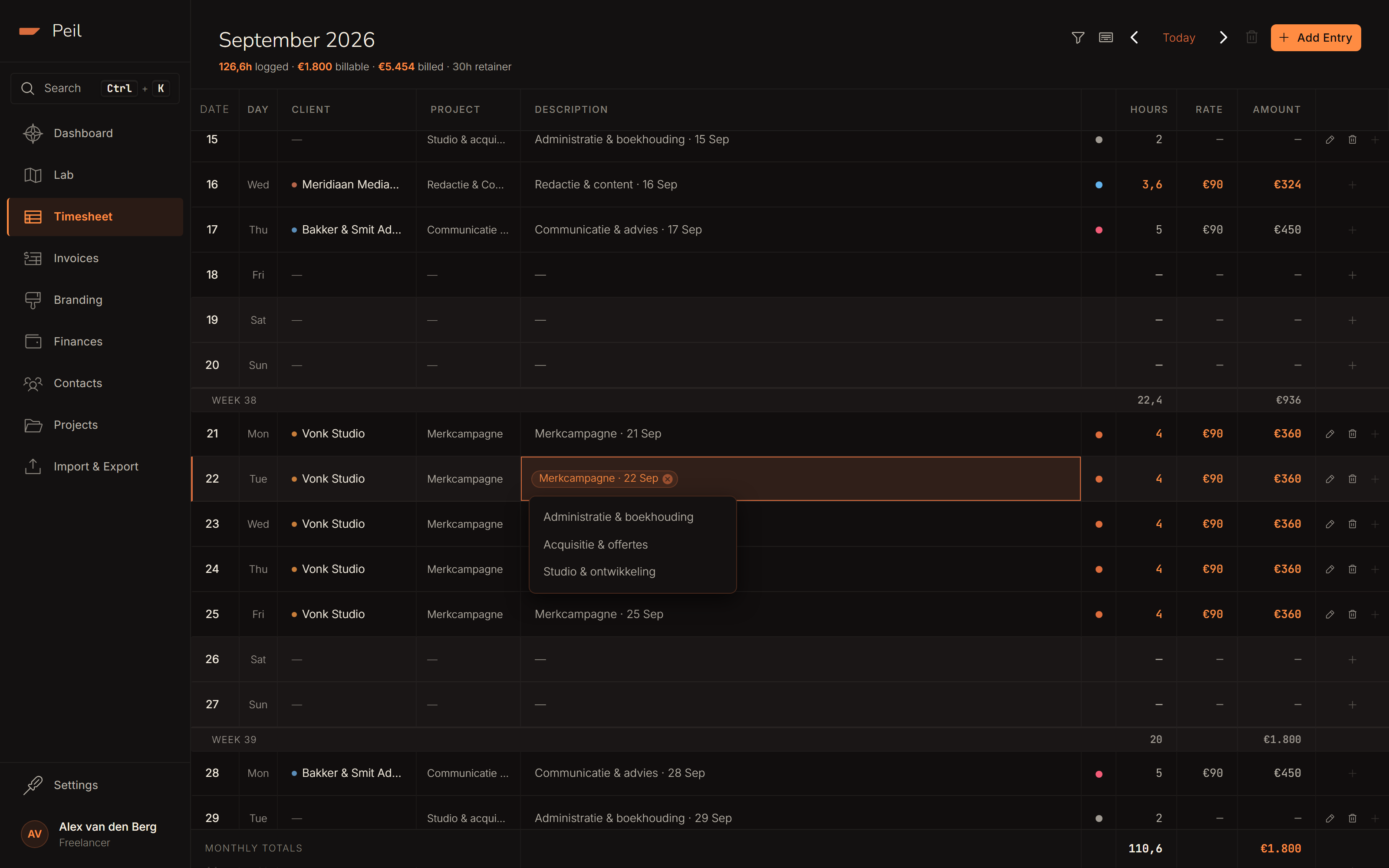This screenshot has width=1389, height=868.
Task: Edit the 21 Sep Merkcampagne entry
Action: 1329,434
